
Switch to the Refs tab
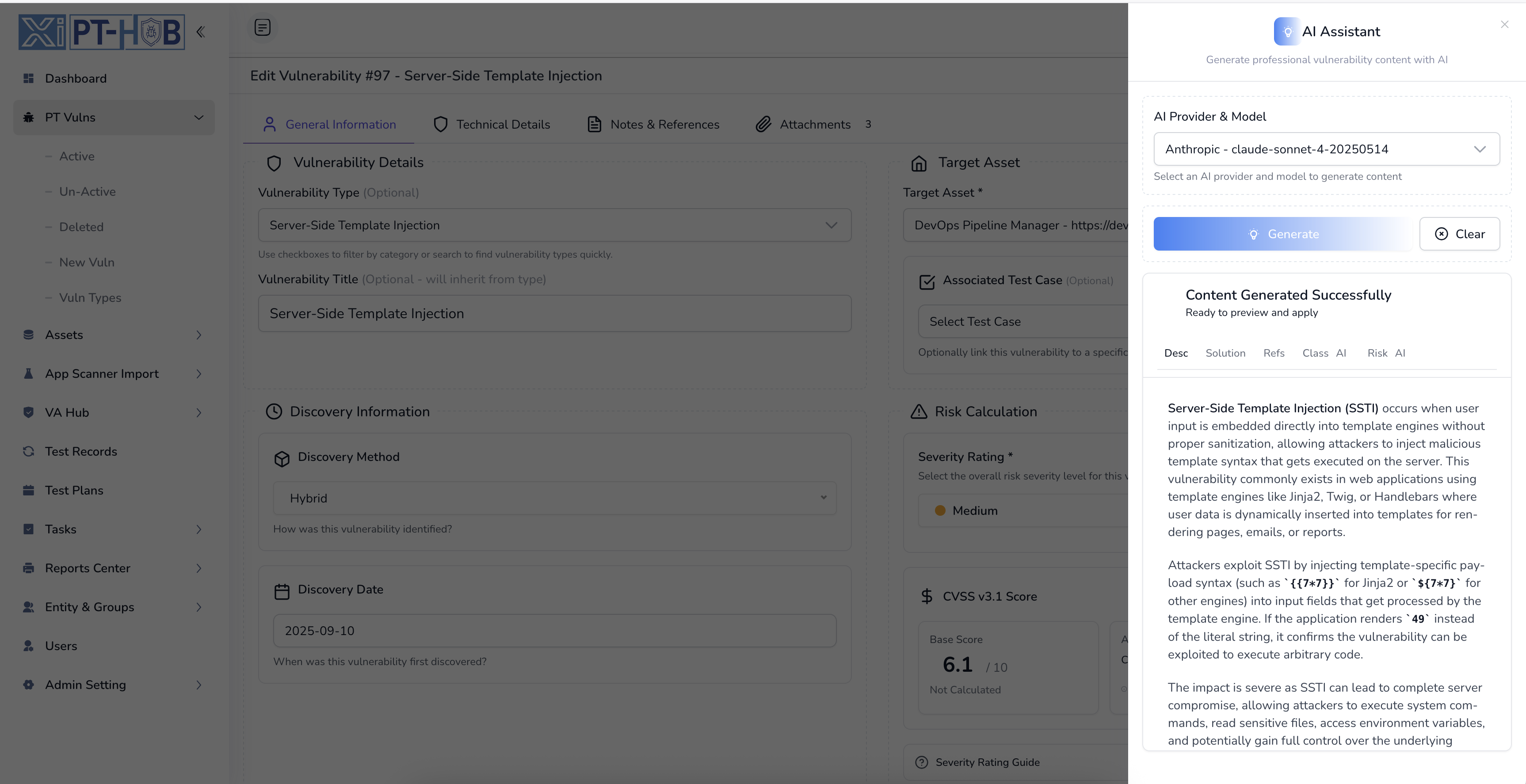[x=1274, y=353]
